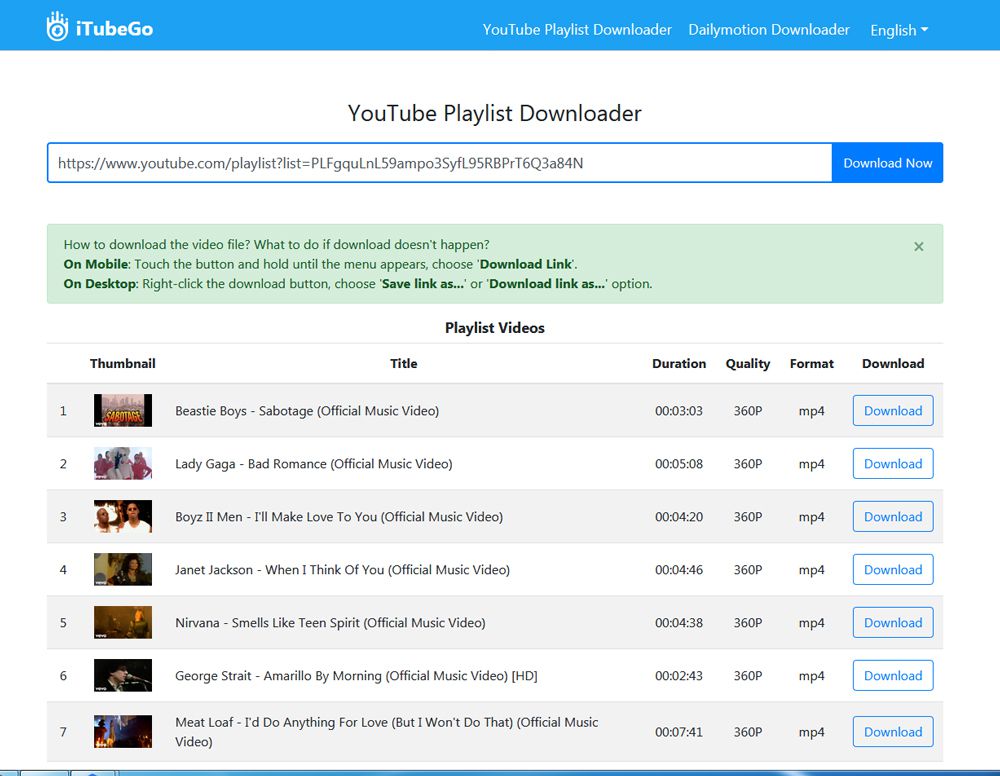Viewport: 1000px width, 776px height.
Task: Click Lady Gaga Bad Romance thumbnail
Action: tap(123, 463)
